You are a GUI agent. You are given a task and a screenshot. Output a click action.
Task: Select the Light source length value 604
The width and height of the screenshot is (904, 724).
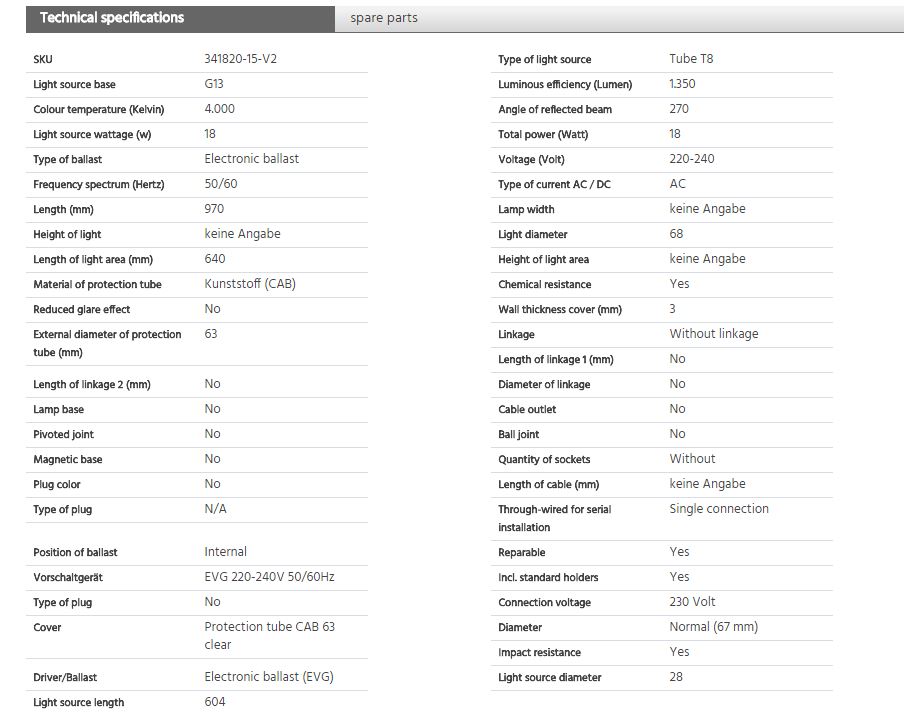(214, 702)
